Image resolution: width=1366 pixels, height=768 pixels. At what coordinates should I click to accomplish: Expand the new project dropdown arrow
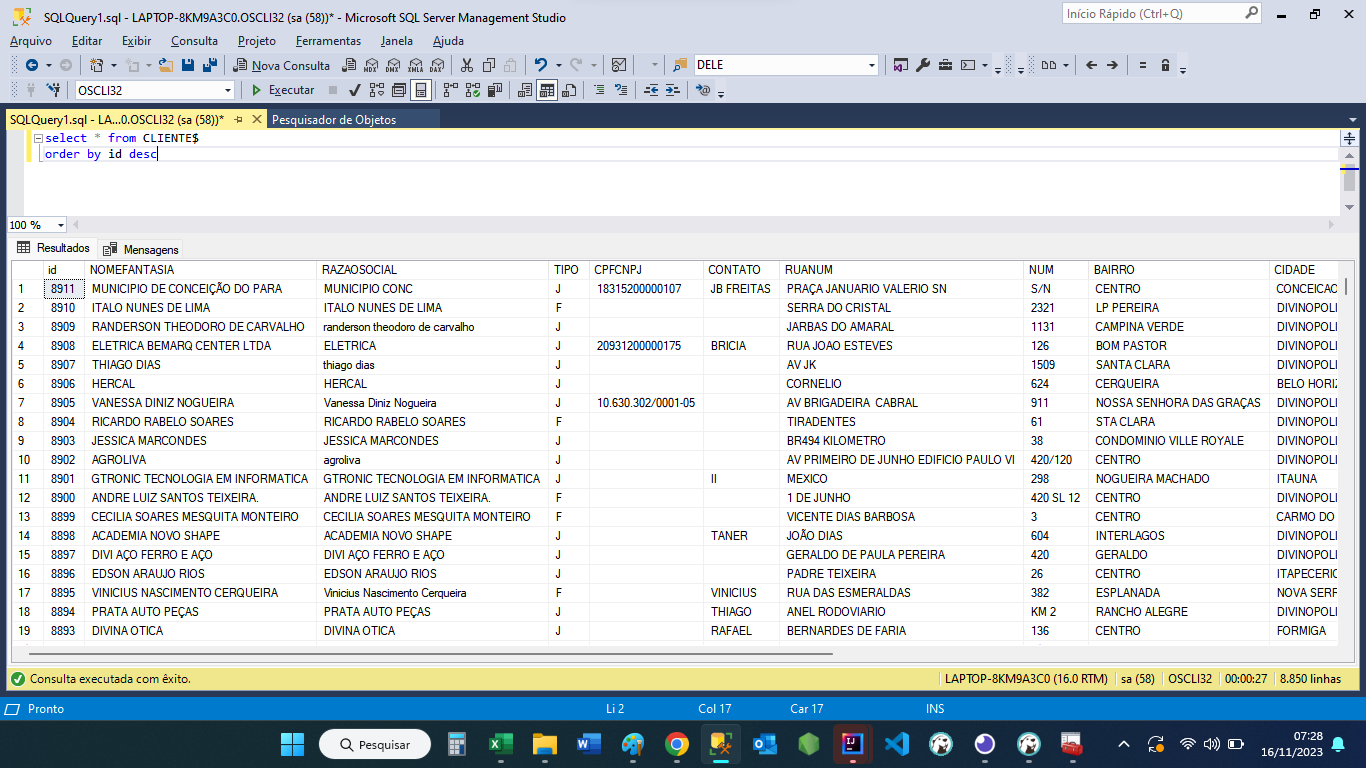(x=115, y=65)
